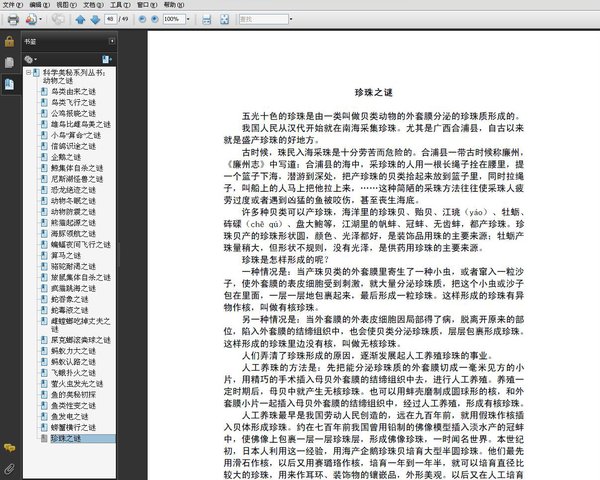The width and height of the screenshot is (600, 480).
Task: Open the dropdown arrow beside the collaborate icon
Action: (41, 19)
